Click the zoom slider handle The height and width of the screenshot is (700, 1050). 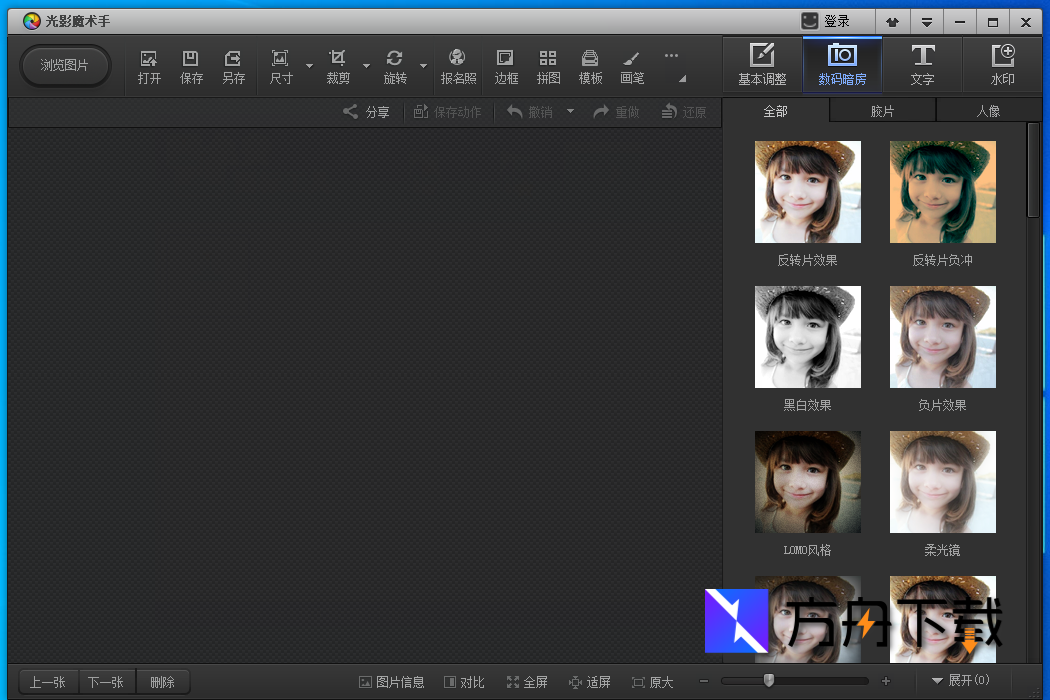coord(768,681)
